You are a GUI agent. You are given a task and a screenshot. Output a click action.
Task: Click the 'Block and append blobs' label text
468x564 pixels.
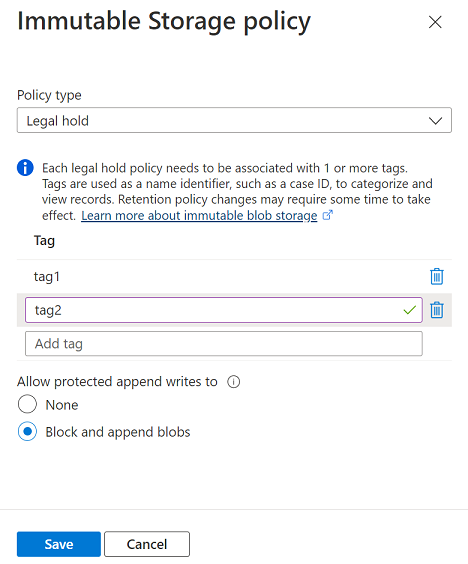118,432
